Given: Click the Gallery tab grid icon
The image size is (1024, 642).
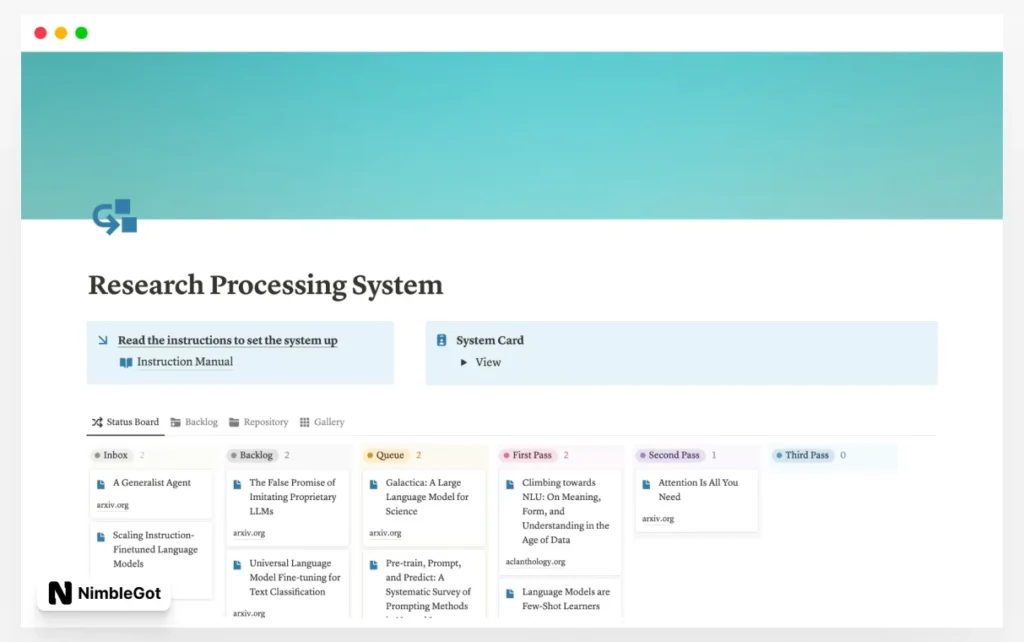Looking at the screenshot, I should [x=304, y=423].
